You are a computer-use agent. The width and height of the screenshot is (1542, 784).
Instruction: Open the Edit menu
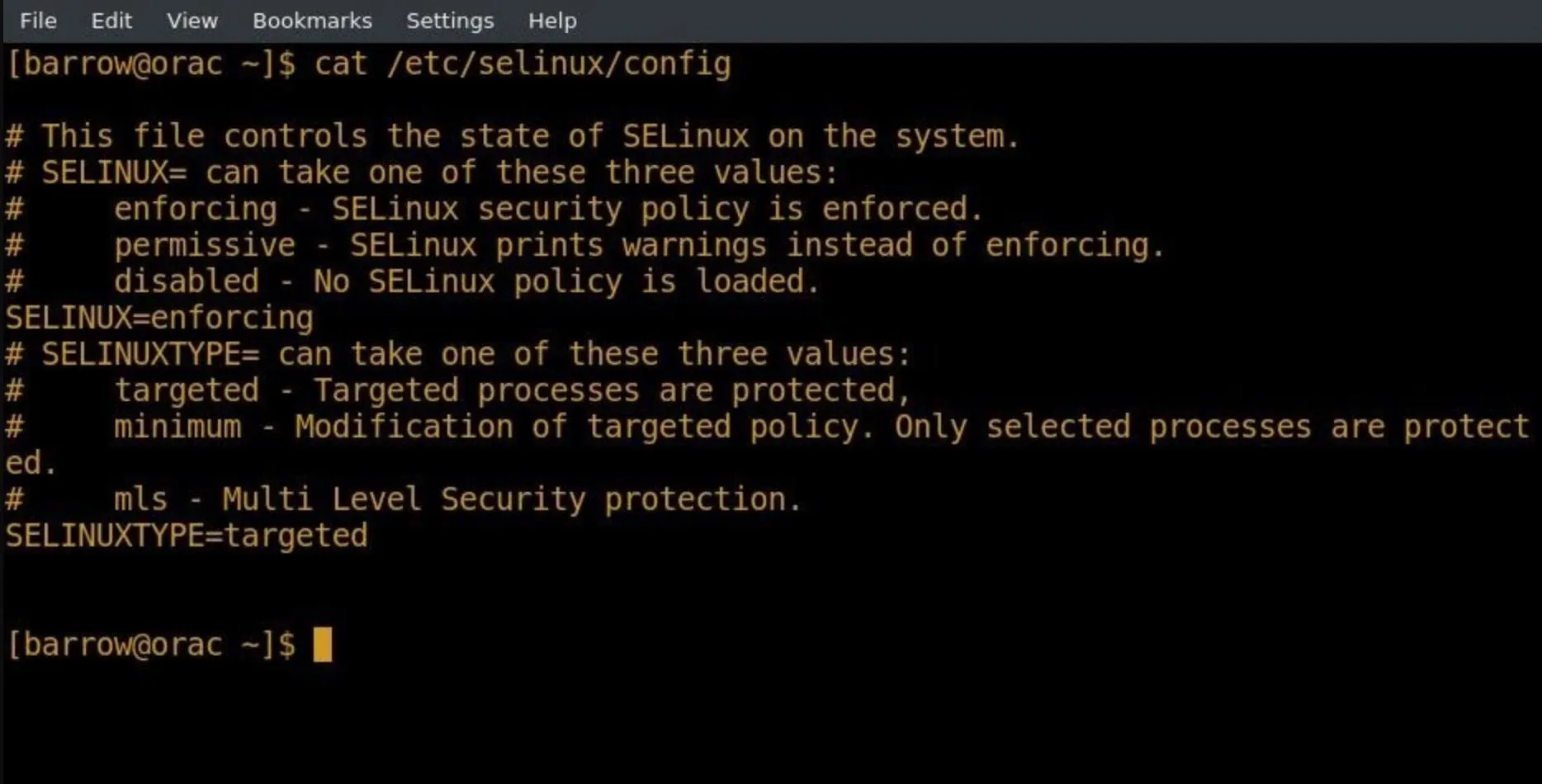click(x=111, y=21)
